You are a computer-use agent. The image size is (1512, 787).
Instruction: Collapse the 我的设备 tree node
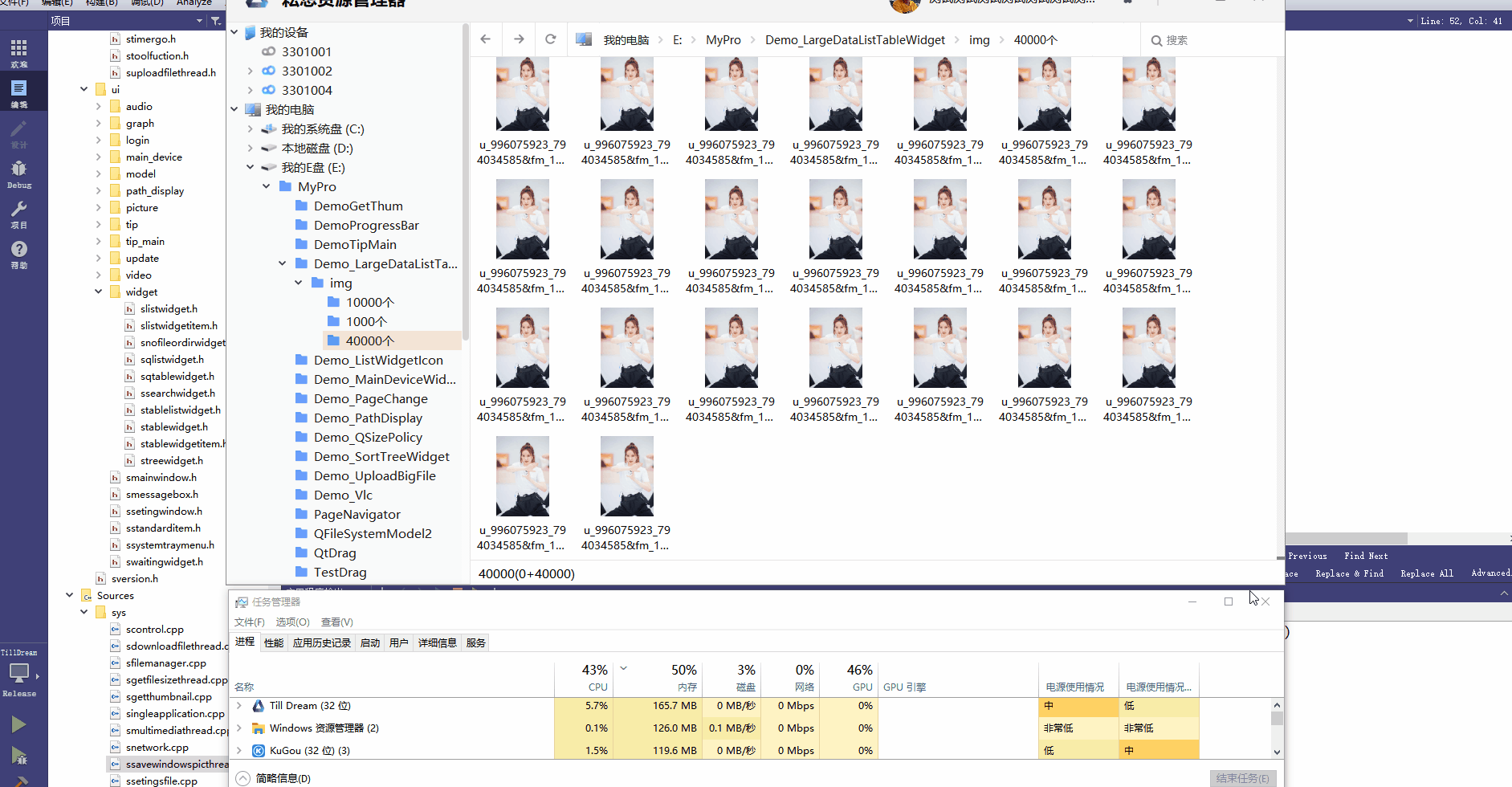tap(234, 32)
